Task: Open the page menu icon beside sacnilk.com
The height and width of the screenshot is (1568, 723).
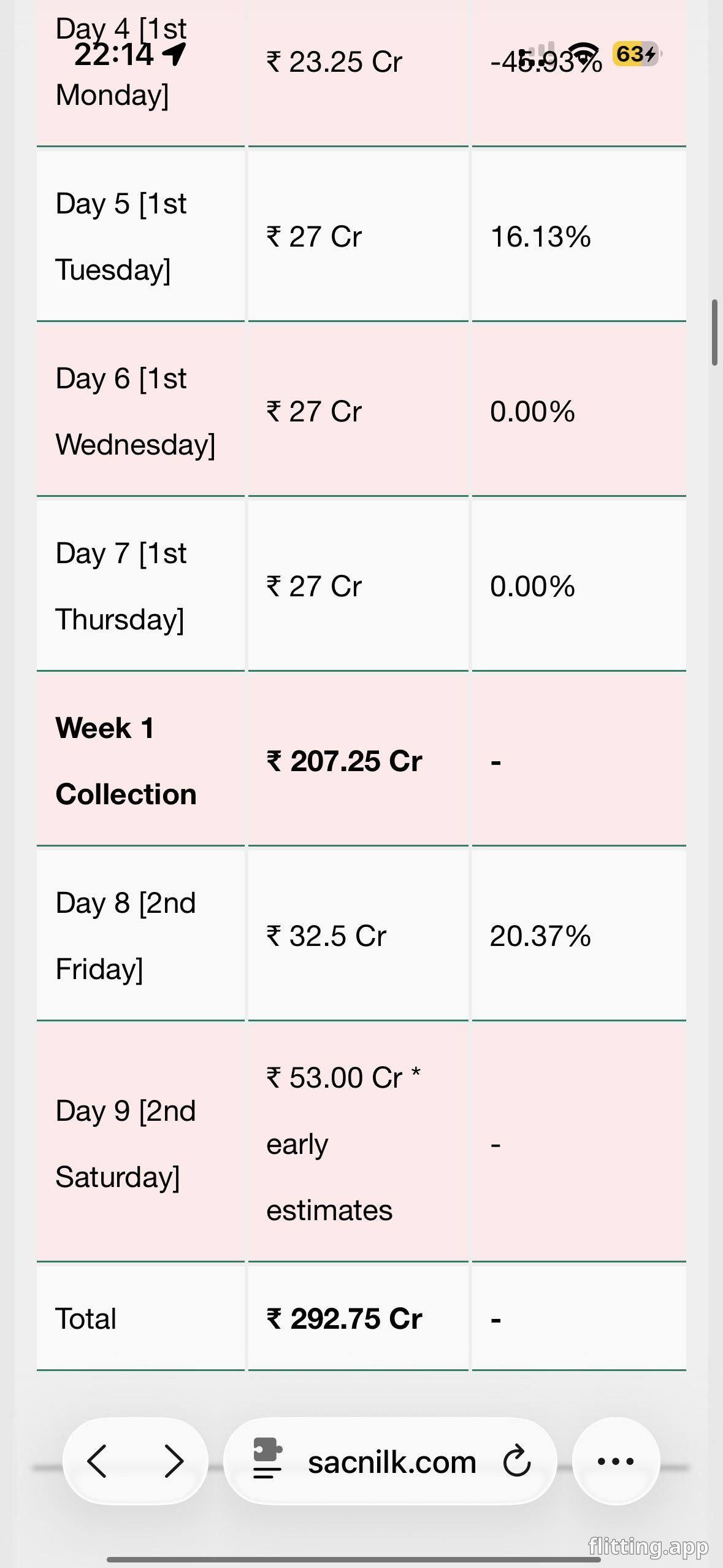Action: coord(267,1461)
